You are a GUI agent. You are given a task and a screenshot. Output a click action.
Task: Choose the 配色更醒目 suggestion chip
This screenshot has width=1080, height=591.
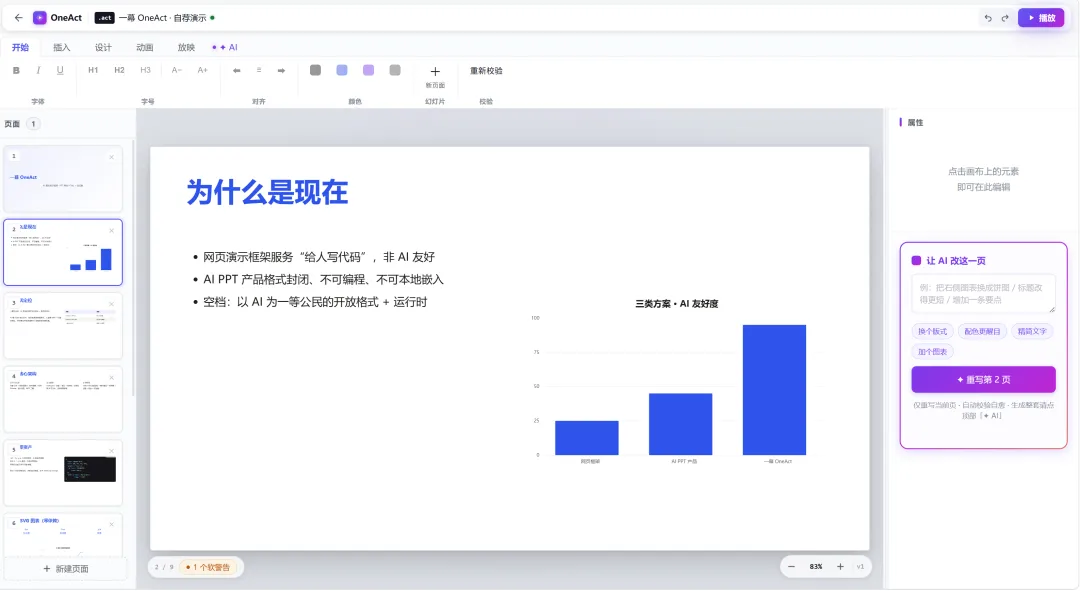[x=982, y=331]
